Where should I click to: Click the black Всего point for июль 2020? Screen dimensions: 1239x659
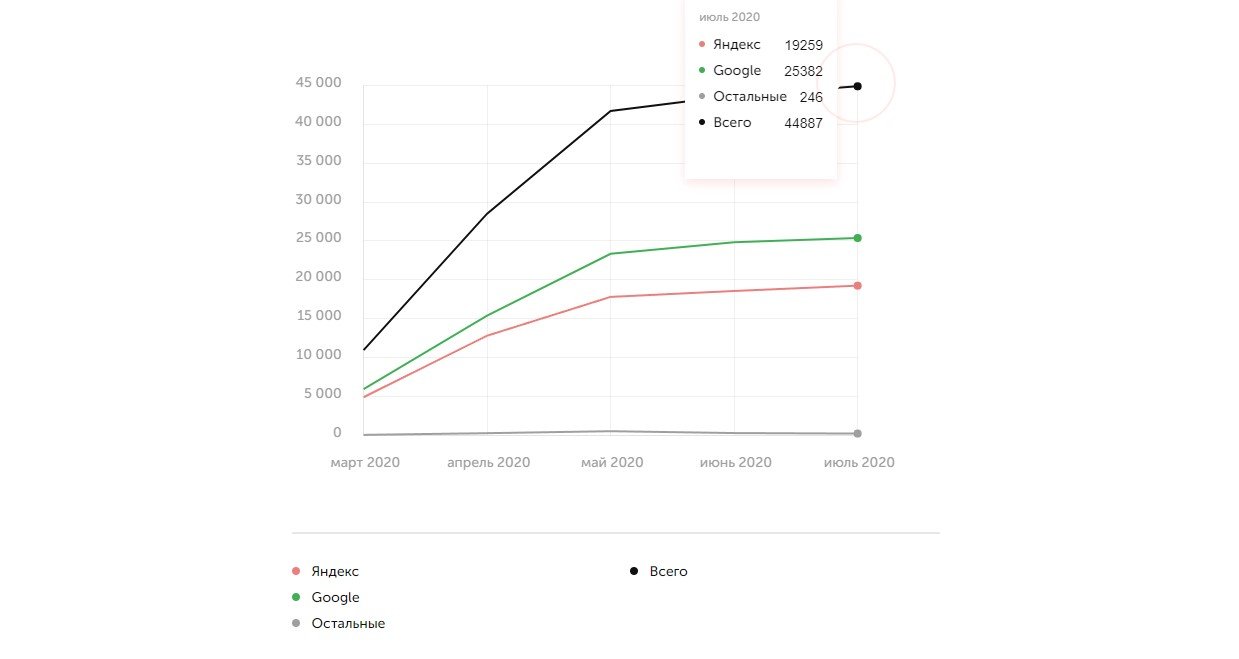click(858, 86)
